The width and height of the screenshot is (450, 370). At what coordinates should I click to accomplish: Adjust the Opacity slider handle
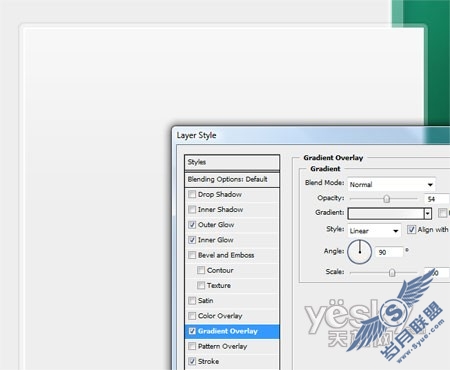[386, 199]
